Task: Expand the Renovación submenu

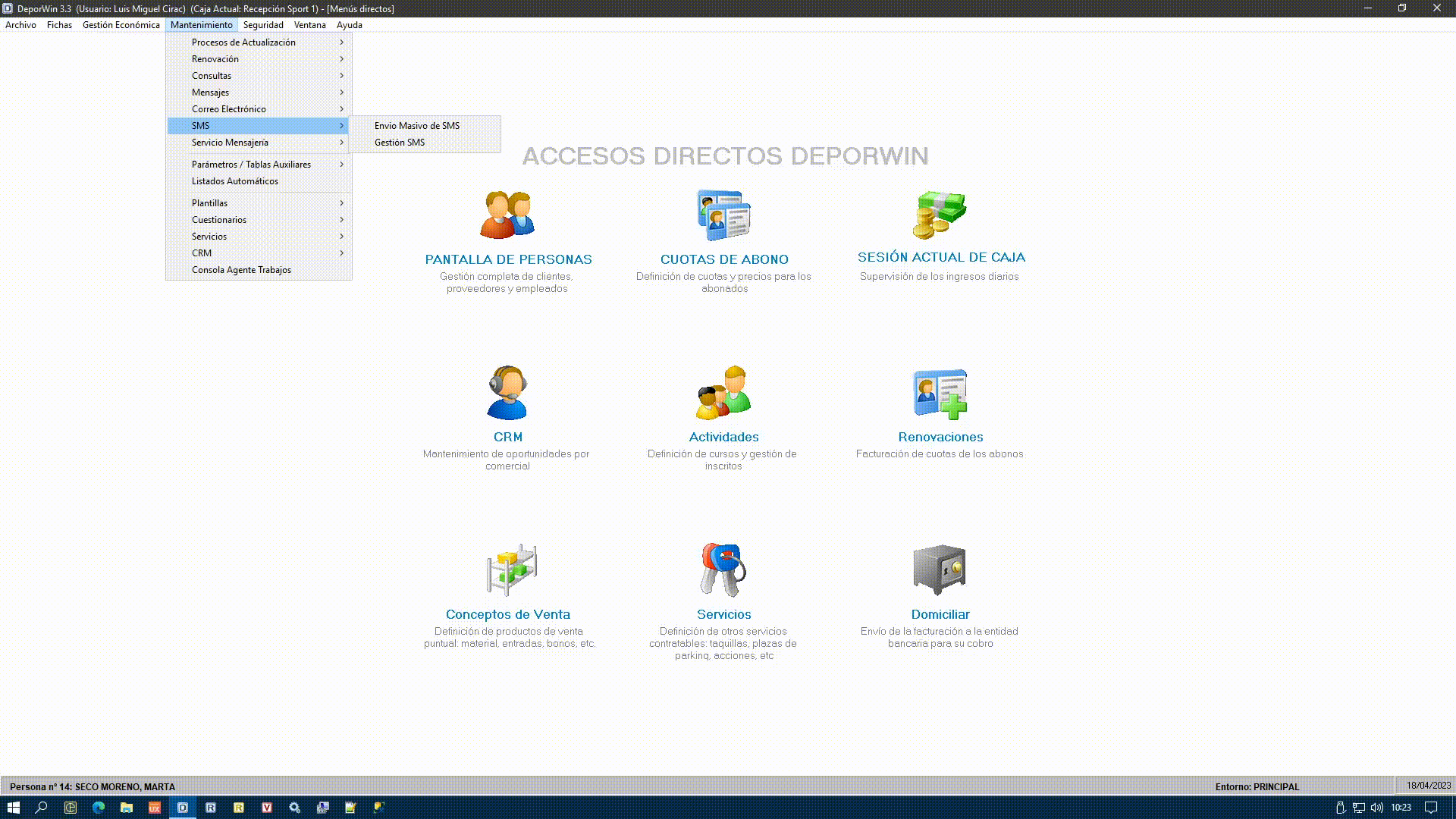Action: (259, 59)
